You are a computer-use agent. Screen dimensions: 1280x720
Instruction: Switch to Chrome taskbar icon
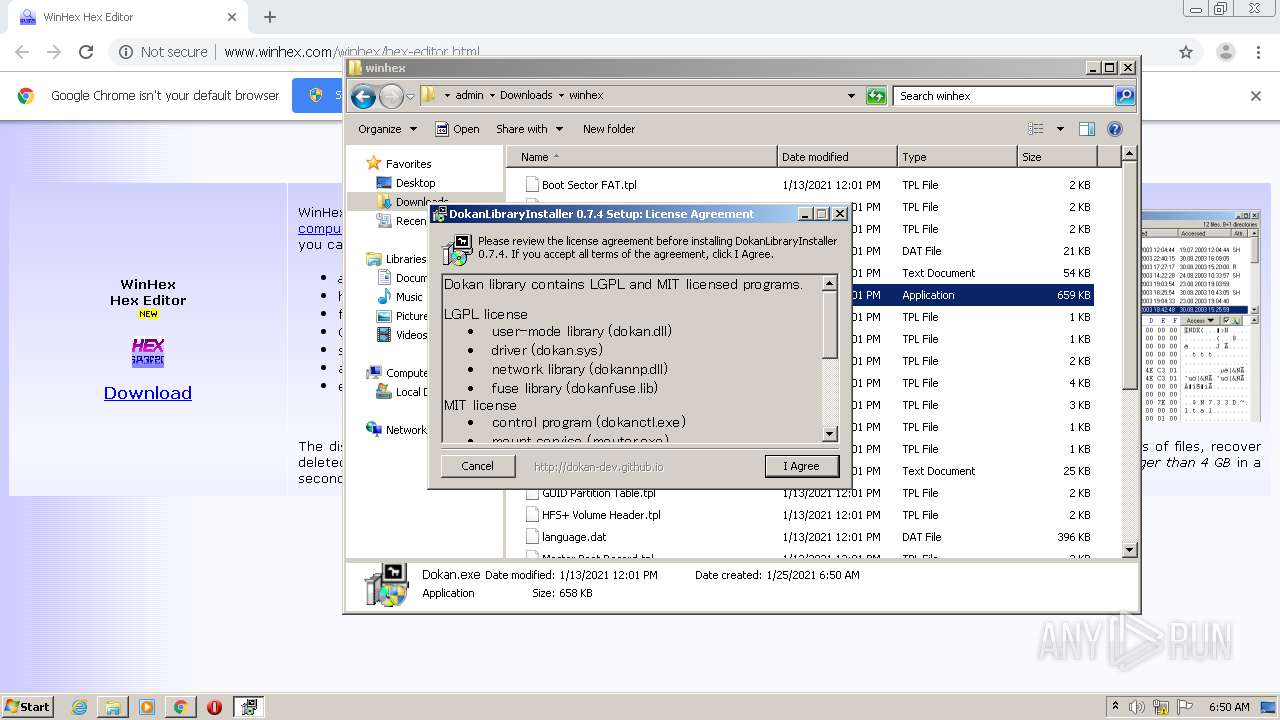click(180, 707)
